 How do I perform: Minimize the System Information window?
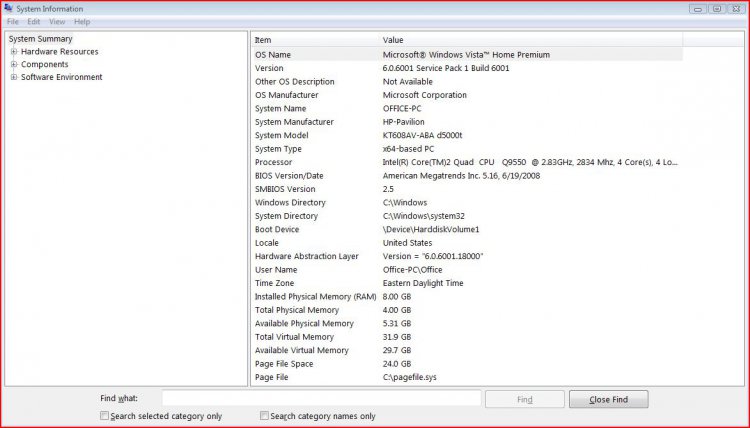[x=698, y=9]
